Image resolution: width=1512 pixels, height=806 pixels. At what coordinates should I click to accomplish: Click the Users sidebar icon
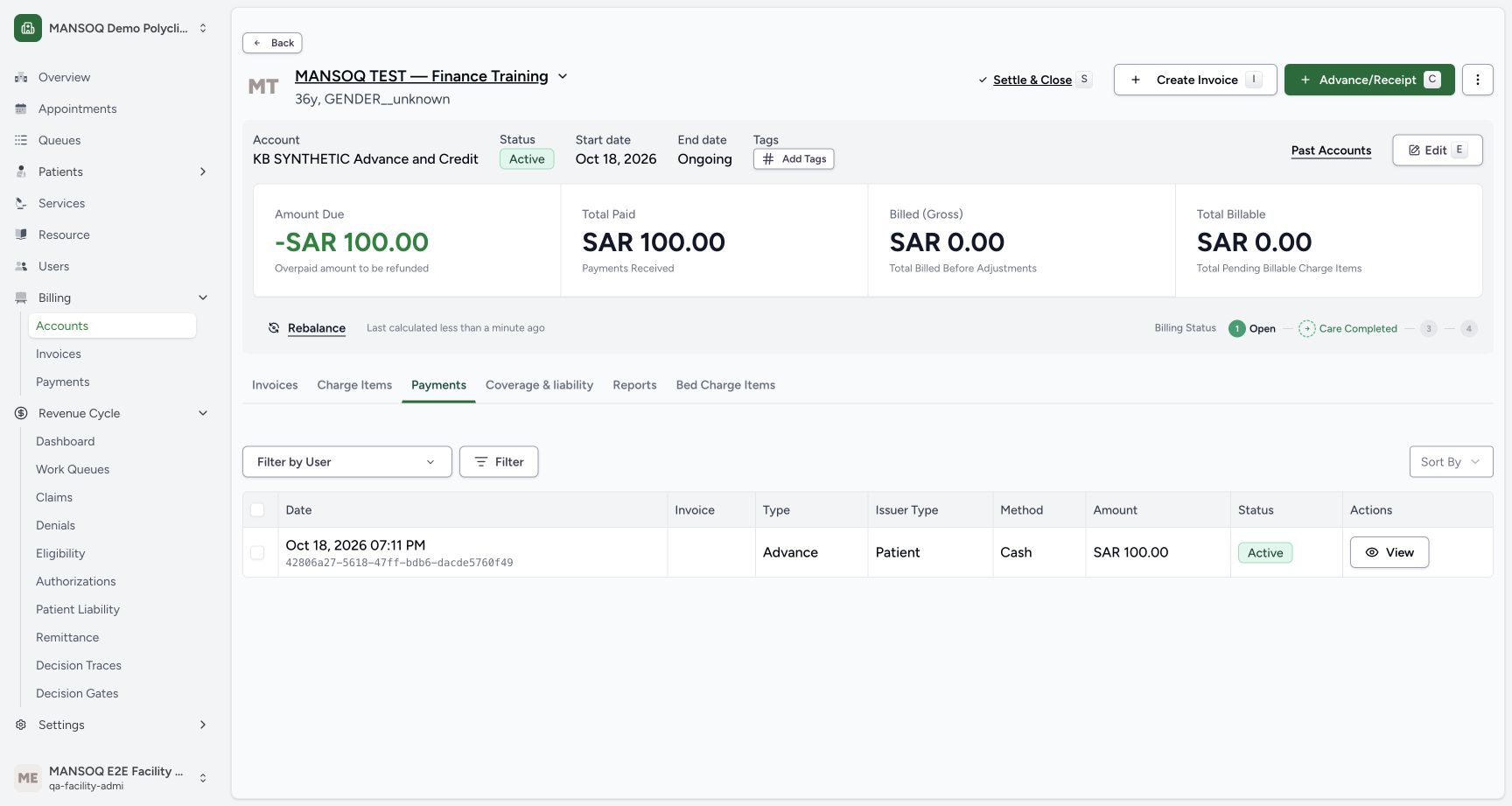tap(21, 266)
